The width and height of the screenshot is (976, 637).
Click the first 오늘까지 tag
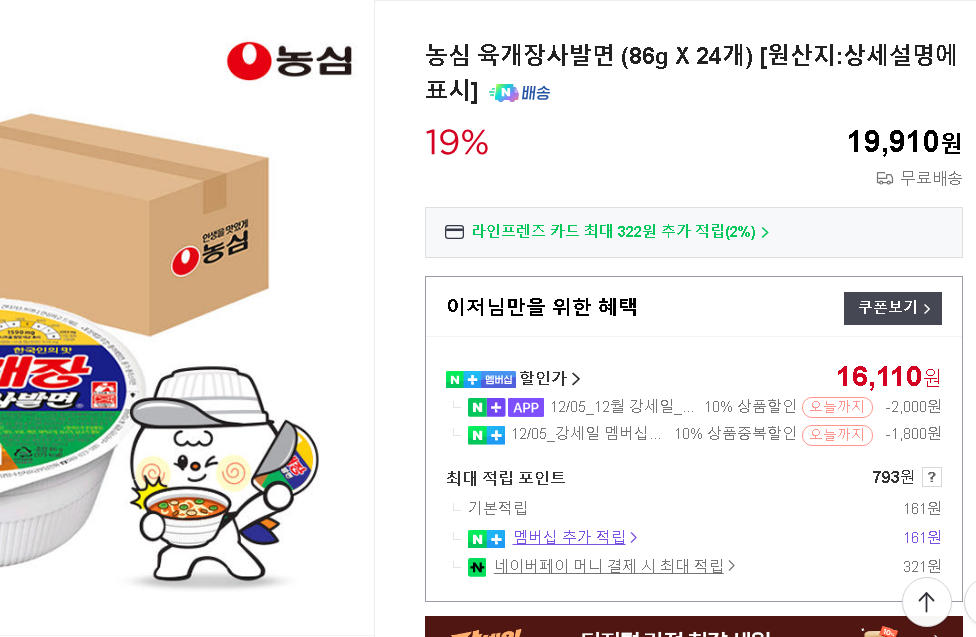pyautogui.click(x=837, y=407)
